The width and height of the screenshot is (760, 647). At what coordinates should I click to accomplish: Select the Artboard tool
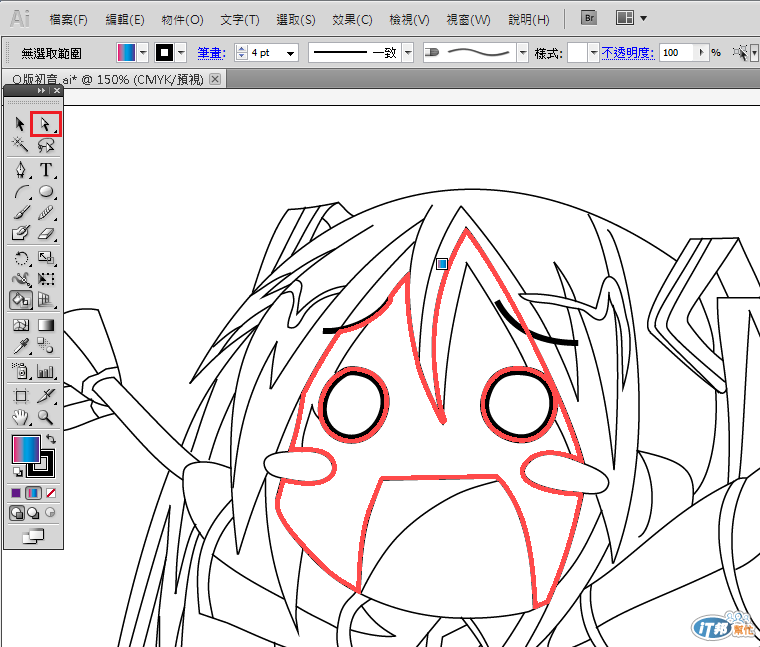[21, 396]
